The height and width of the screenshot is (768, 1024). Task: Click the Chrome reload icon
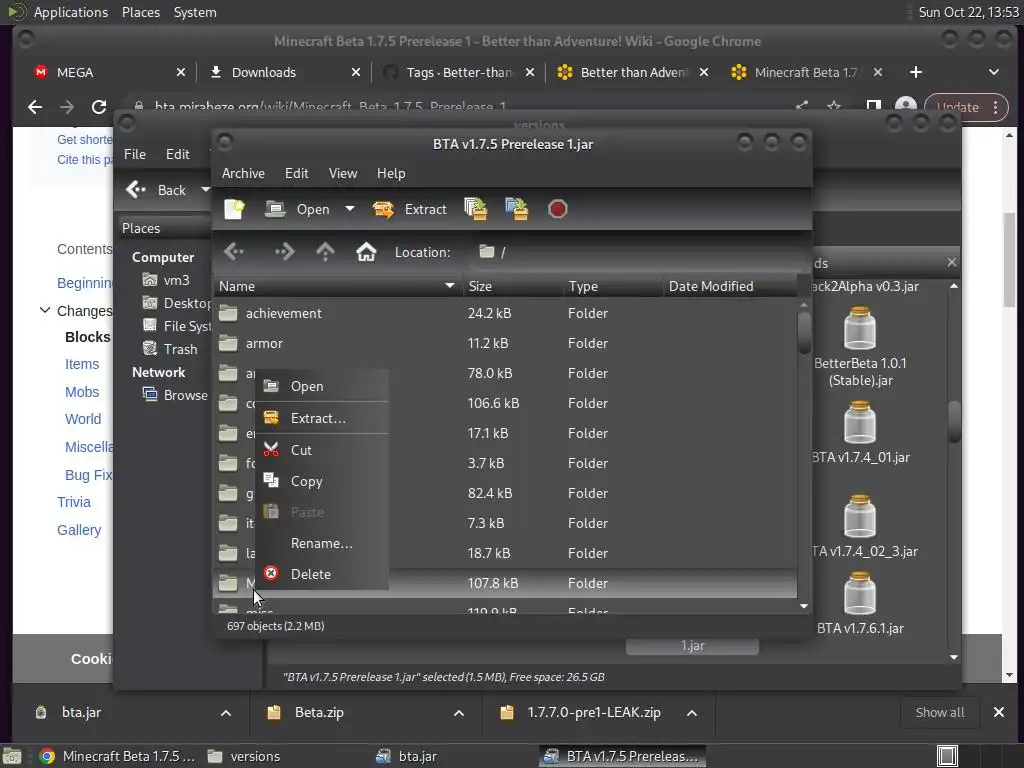click(x=99, y=107)
